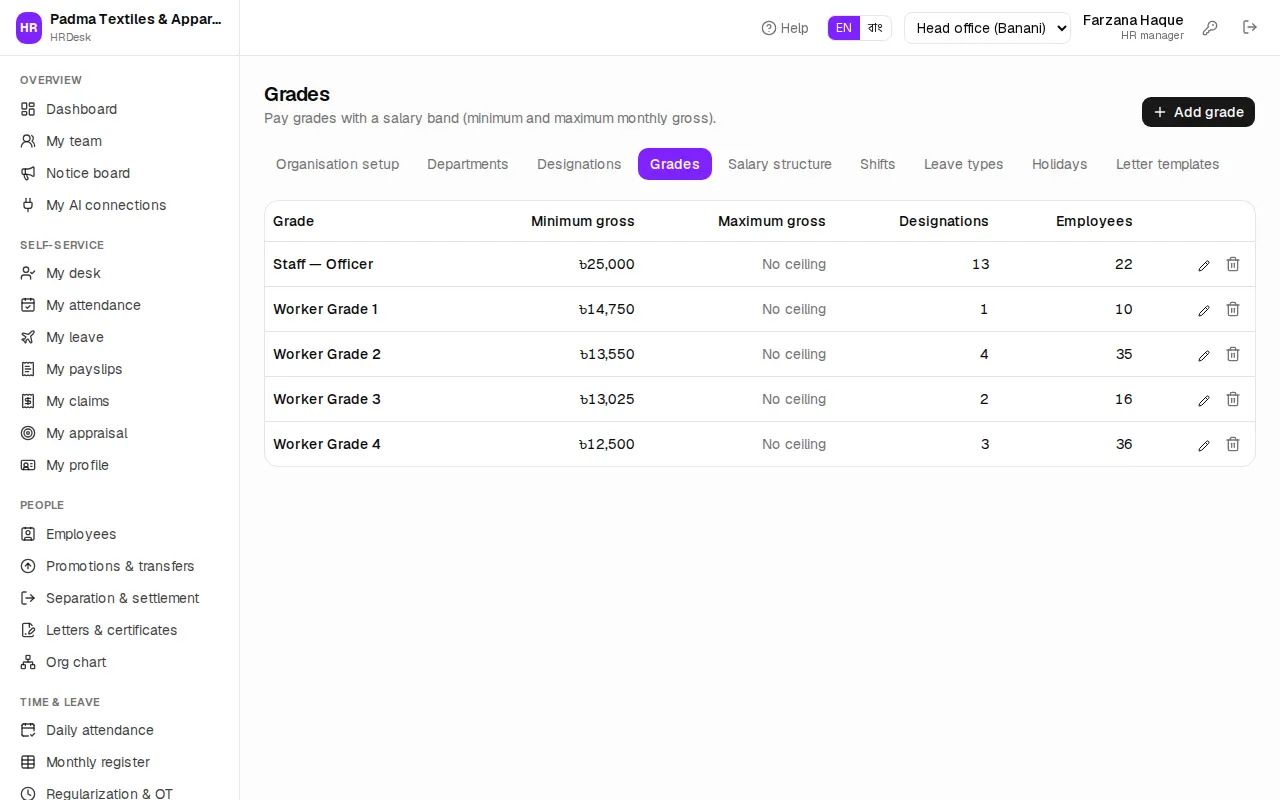The image size is (1280, 800).
Task: Open Promotions & transfers
Action: point(120,566)
